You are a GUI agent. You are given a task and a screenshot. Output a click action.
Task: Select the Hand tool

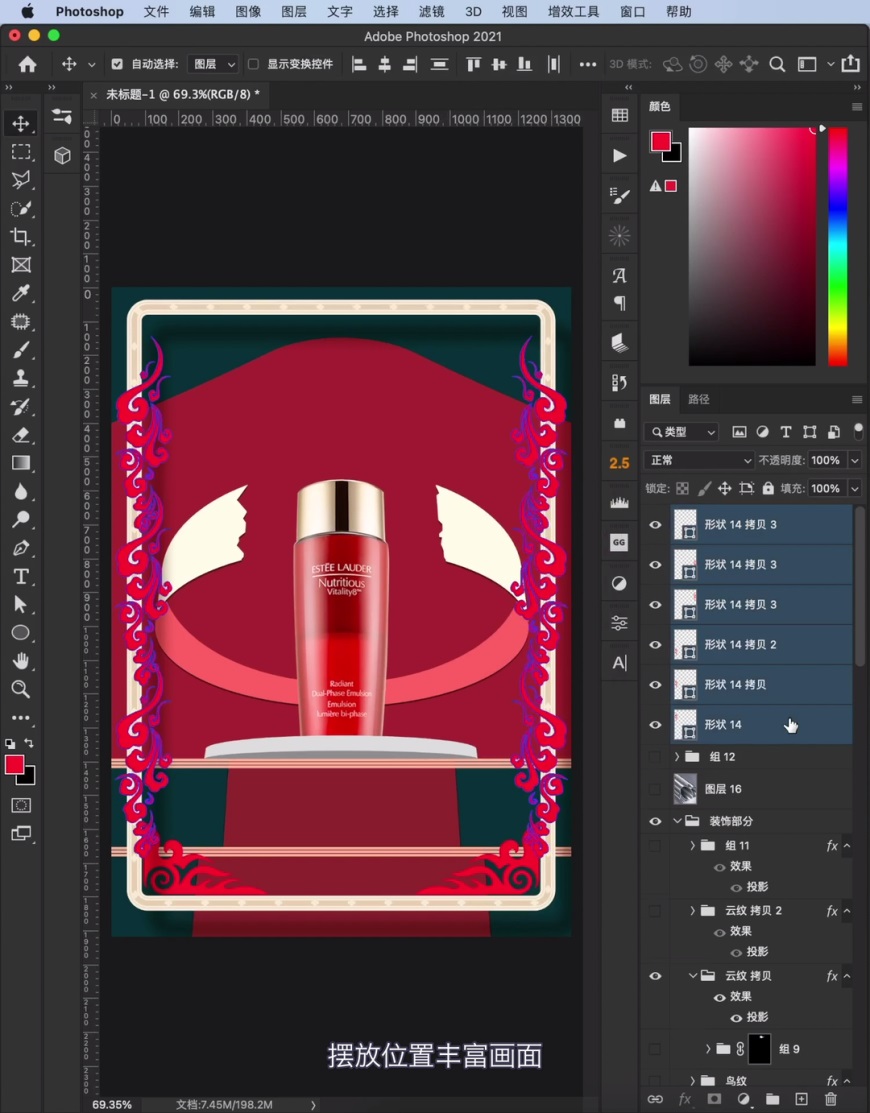pos(21,661)
